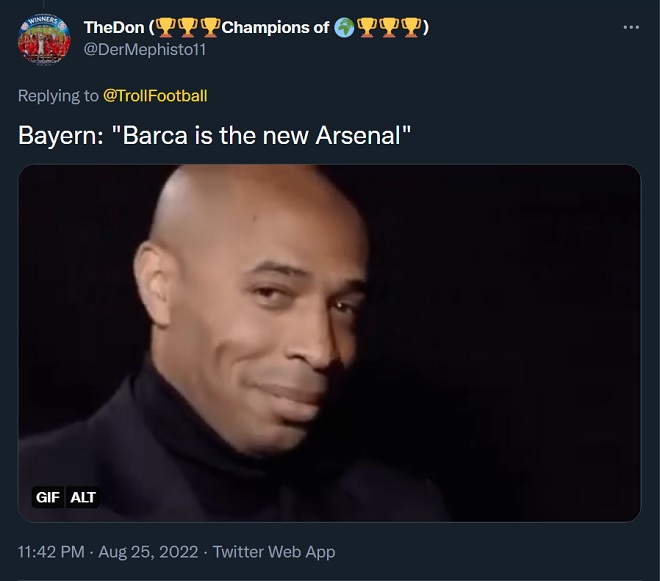Open the Twitter Web App source link

click(x=274, y=552)
